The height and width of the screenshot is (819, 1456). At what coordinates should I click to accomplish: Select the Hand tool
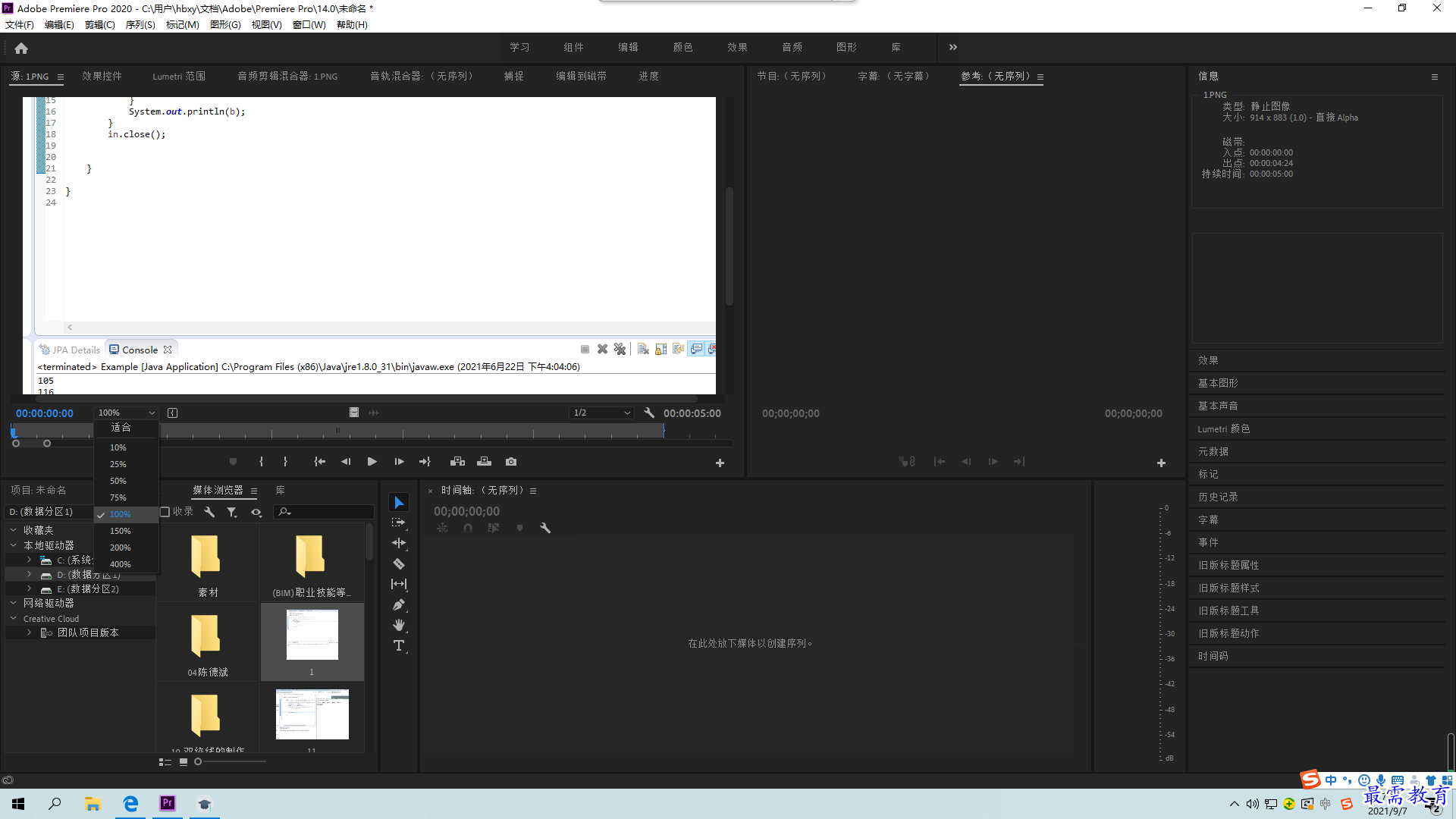pos(399,625)
